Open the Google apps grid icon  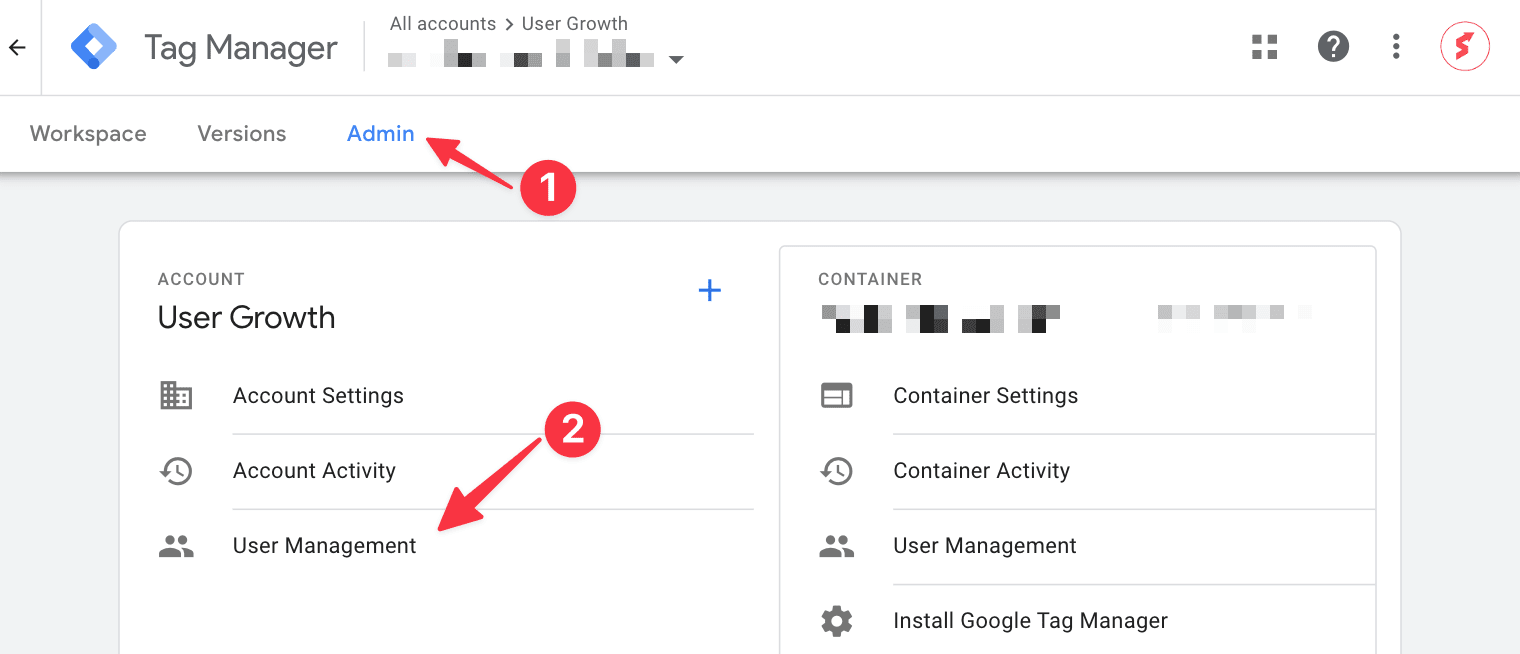[x=1264, y=46]
